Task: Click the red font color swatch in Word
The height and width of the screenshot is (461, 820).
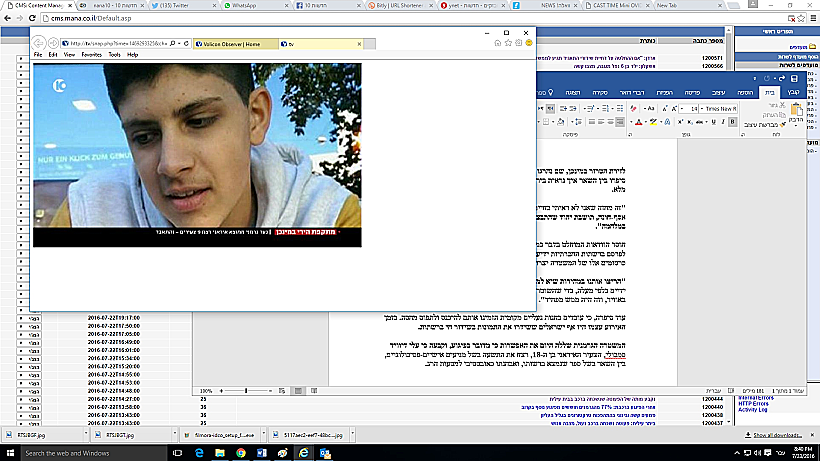Action: (639, 122)
